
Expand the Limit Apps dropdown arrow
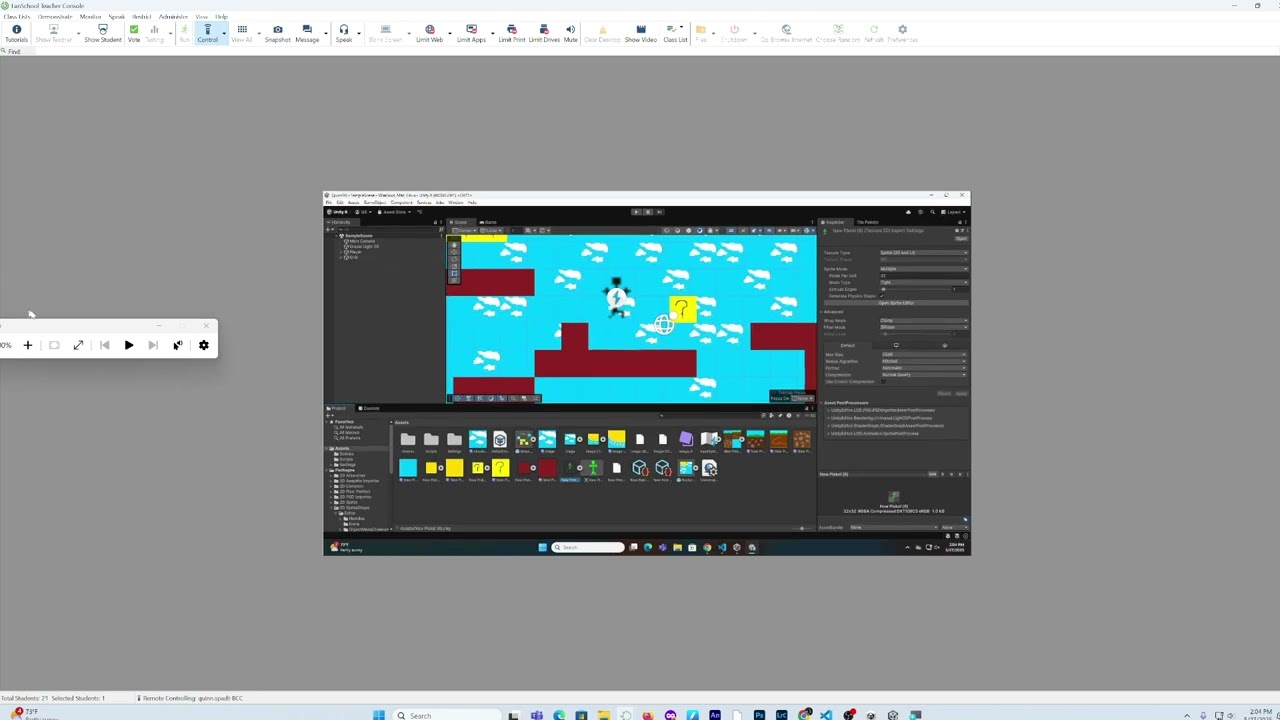(x=493, y=33)
